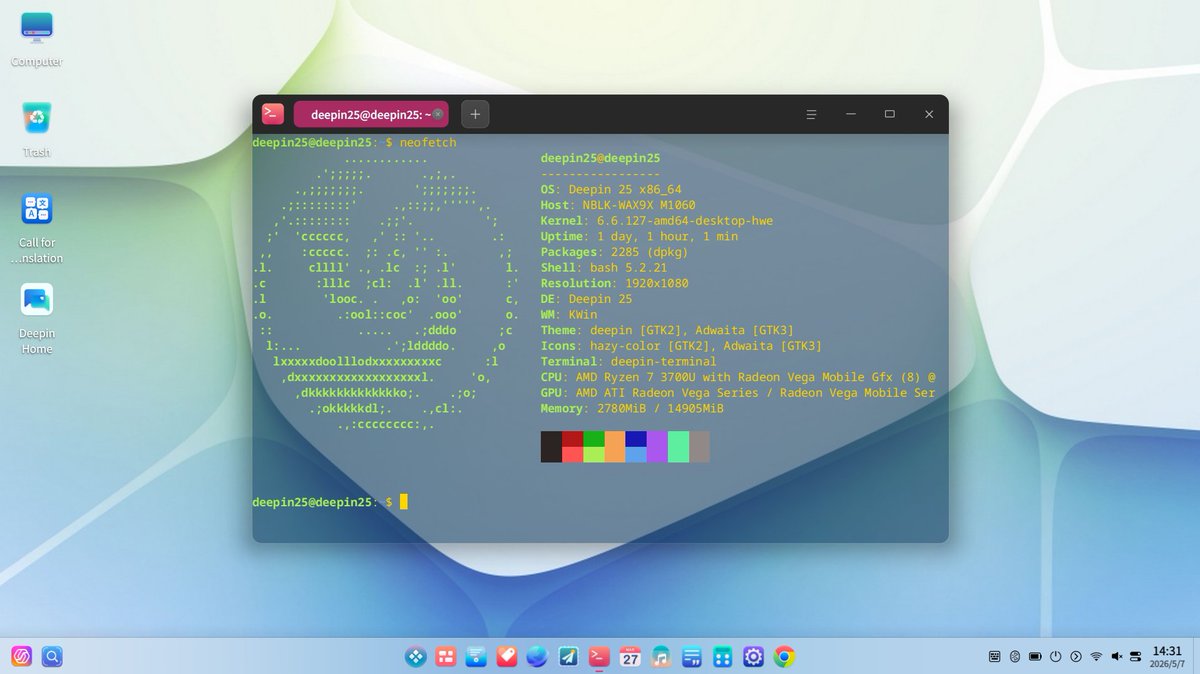The width and height of the screenshot is (1200, 674).
Task: Click the 'Host: NBLK-WAX9X M1060' line
Action: [618, 205]
